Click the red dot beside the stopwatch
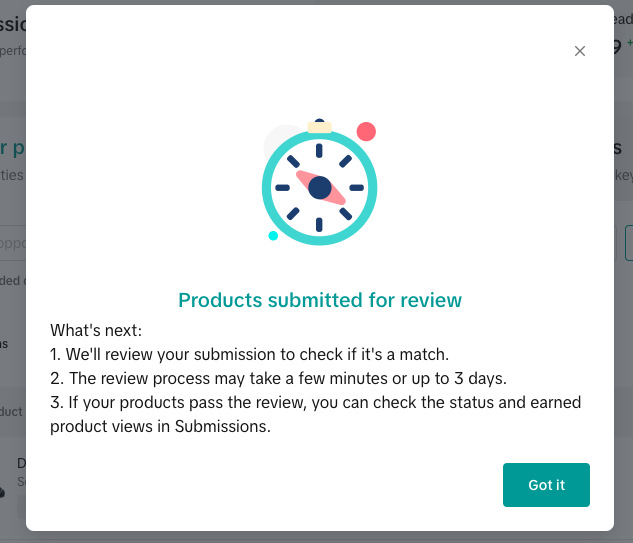Image resolution: width=633 pixels, height=543 pixels. [366, 131]
